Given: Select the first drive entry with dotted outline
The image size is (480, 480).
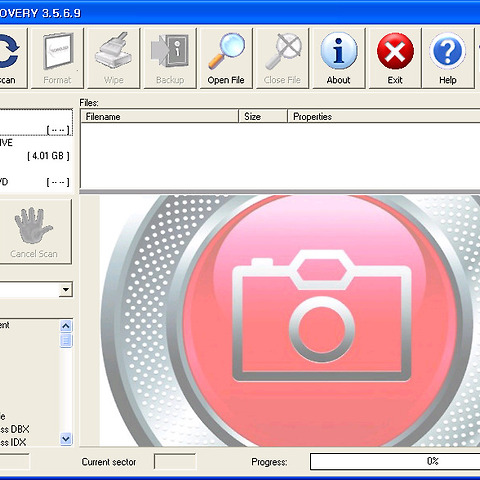Looking at the screenshot, I should [36, 122].
